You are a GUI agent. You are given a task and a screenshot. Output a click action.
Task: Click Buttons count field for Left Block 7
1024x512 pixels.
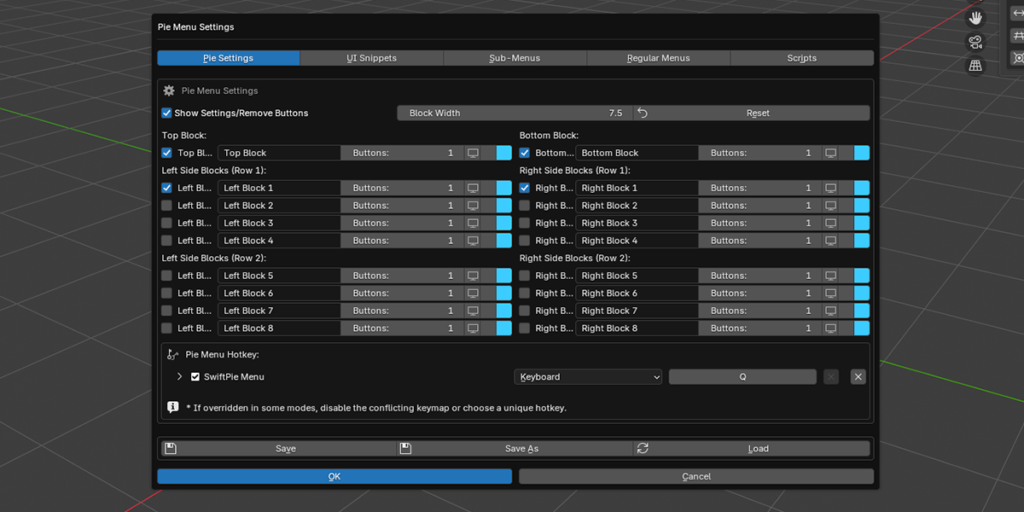pos(402,311)
